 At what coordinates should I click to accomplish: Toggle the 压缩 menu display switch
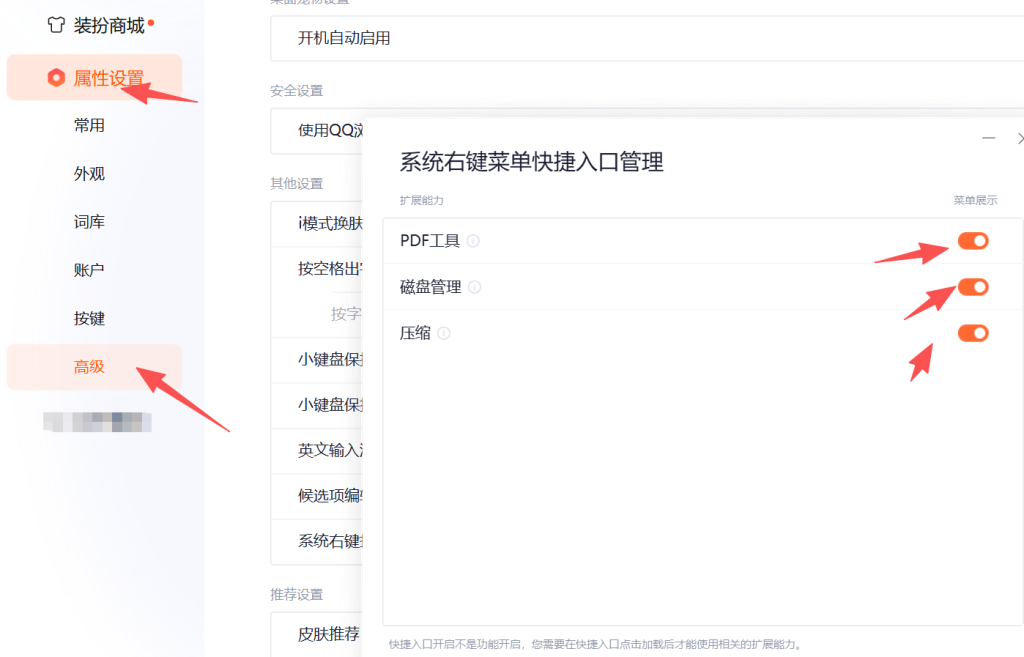click(x=972, y=333)
